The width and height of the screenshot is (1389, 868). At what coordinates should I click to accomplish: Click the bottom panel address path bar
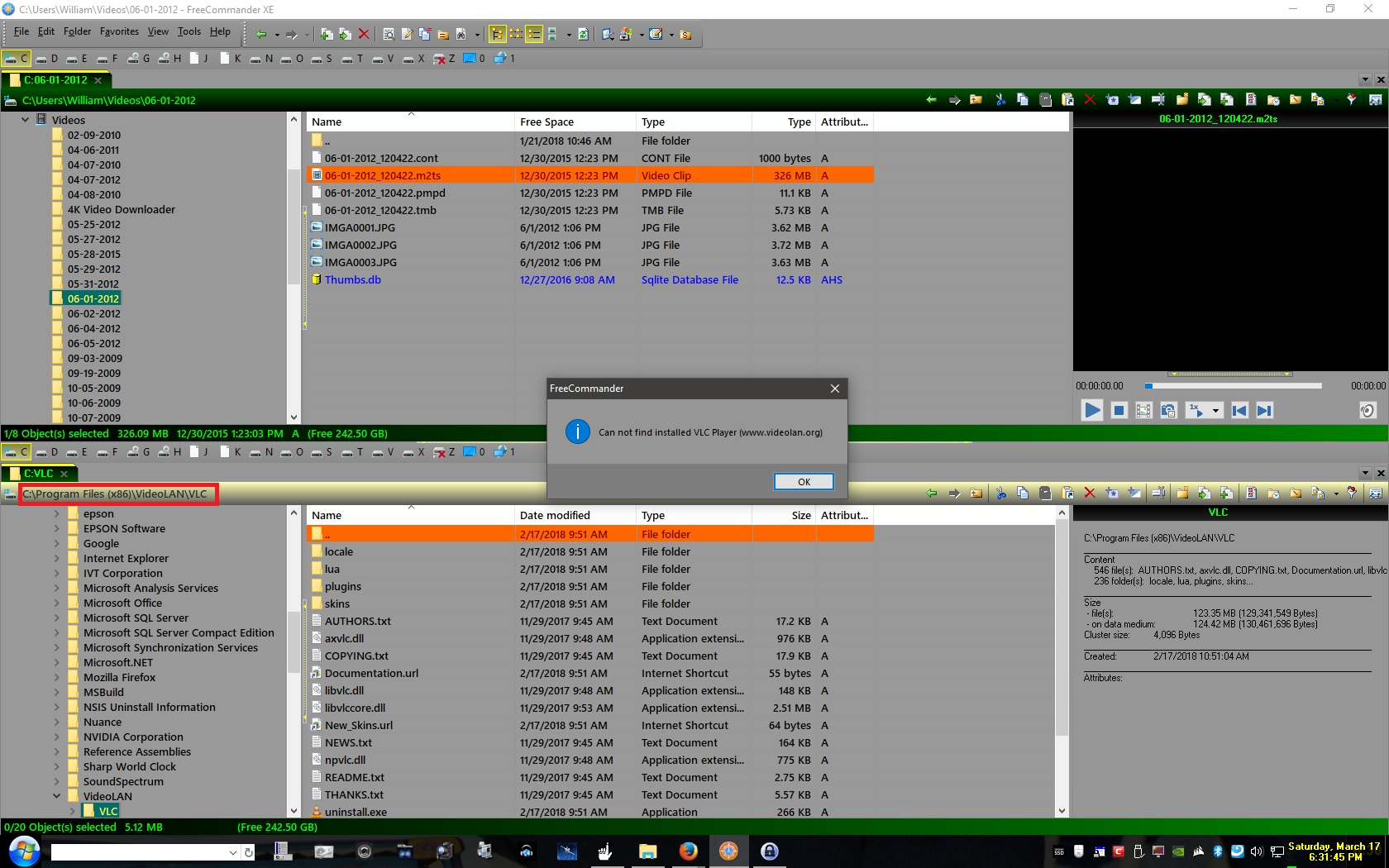tap(118, 494)
